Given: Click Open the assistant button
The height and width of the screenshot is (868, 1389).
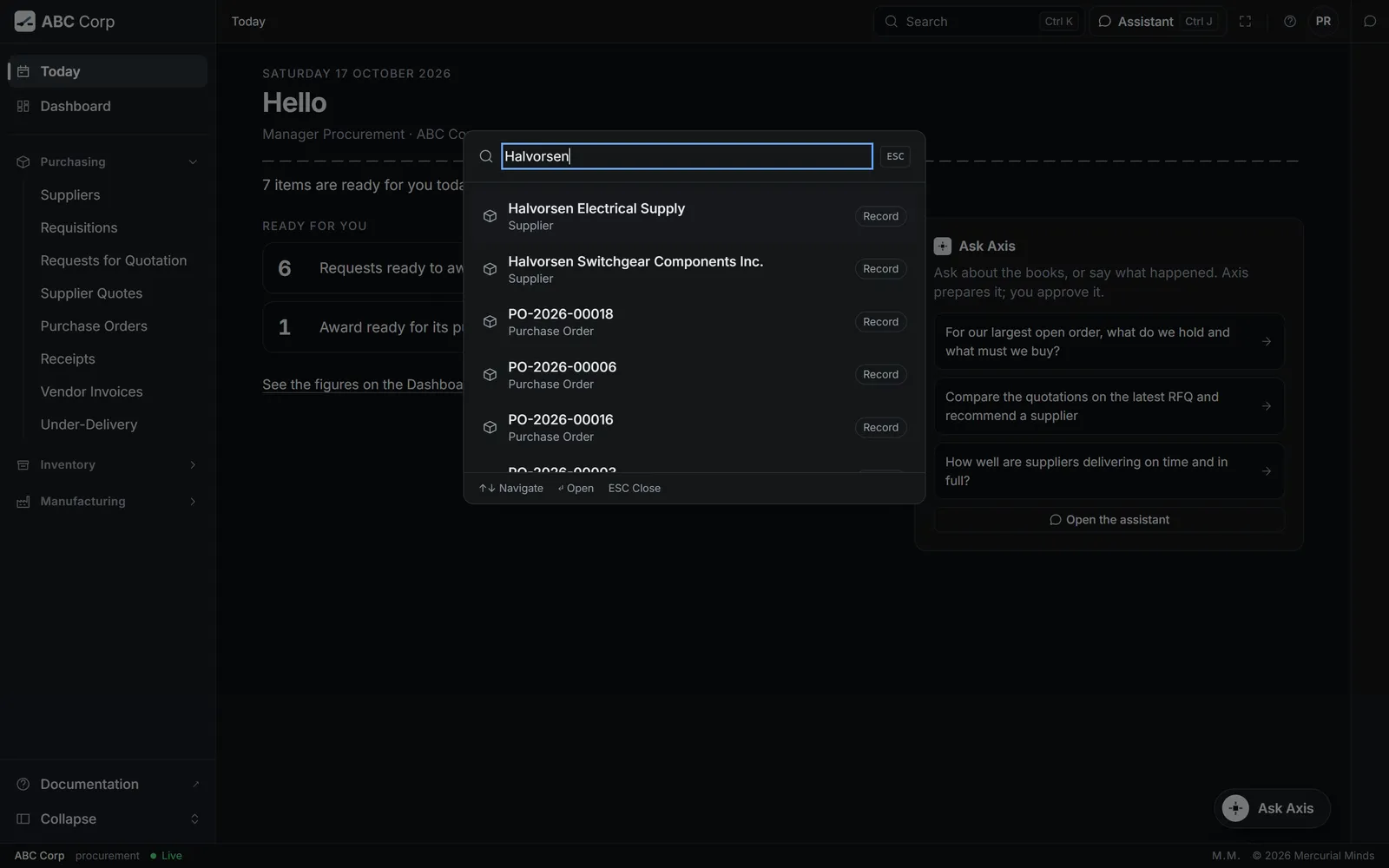Looking at the screenshot, I should (1109, 520).
